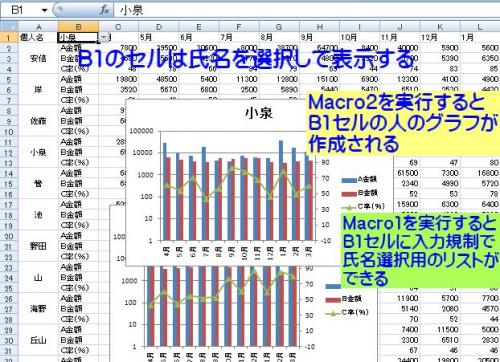This screenshot has height=362, width=500.
Task: Select row 20 header
Action: coord(9,236)
